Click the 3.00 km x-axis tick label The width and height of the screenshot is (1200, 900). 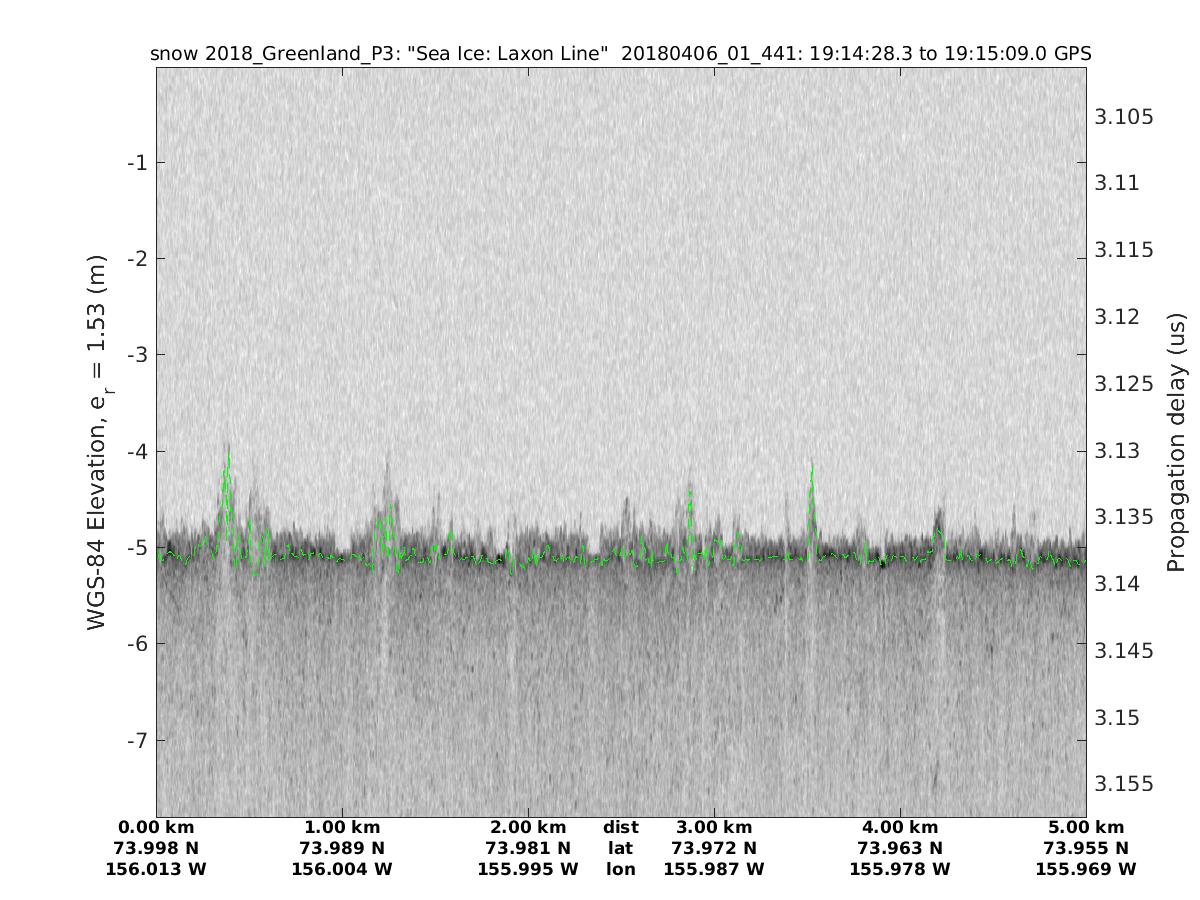point(714,828)
